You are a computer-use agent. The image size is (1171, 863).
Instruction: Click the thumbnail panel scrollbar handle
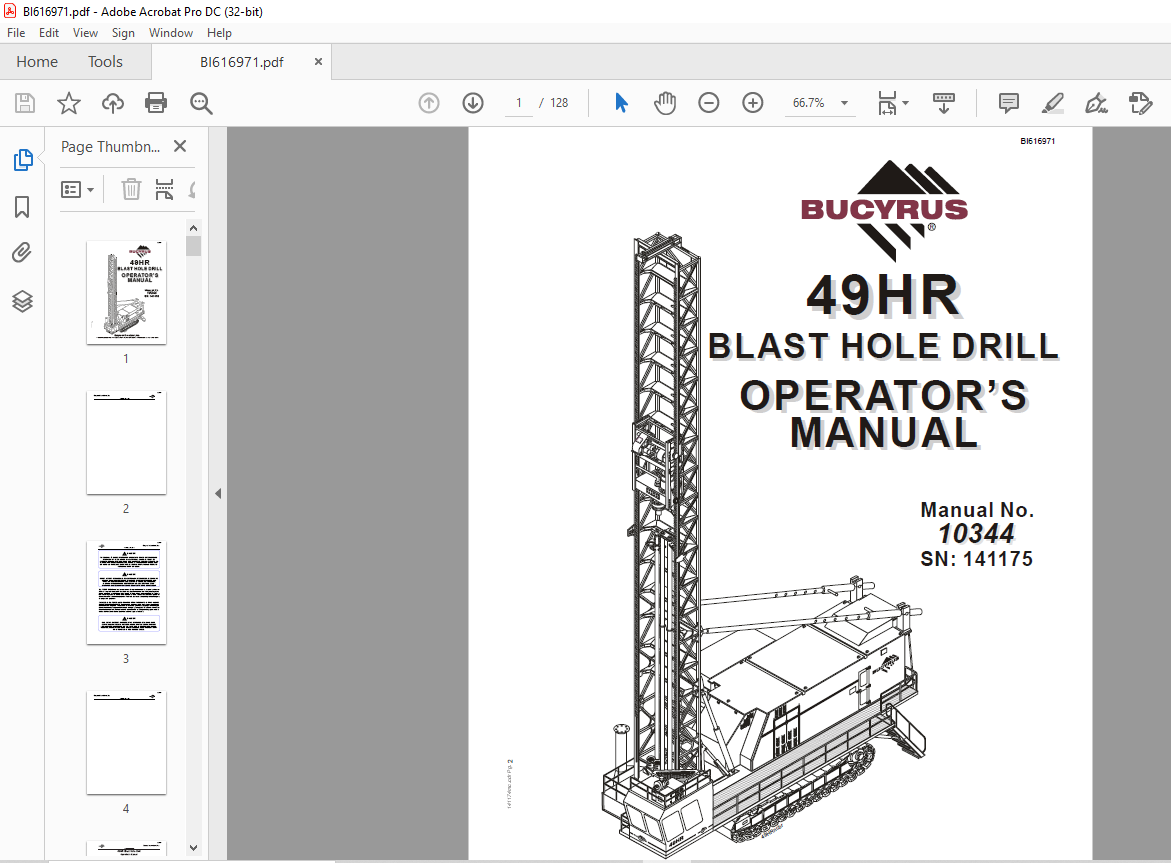tap(193, 246)
